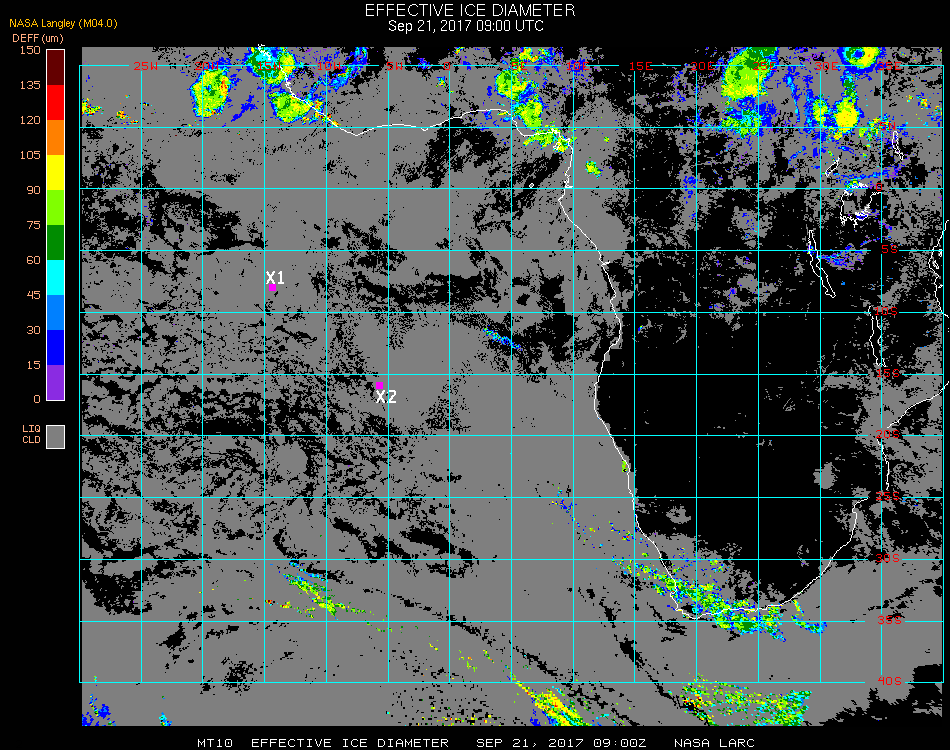Click the dark red 135-150 colorbar segment
The width and height of the screenshot is (950, 750).
pyautogui.click(x=56, y=67)
